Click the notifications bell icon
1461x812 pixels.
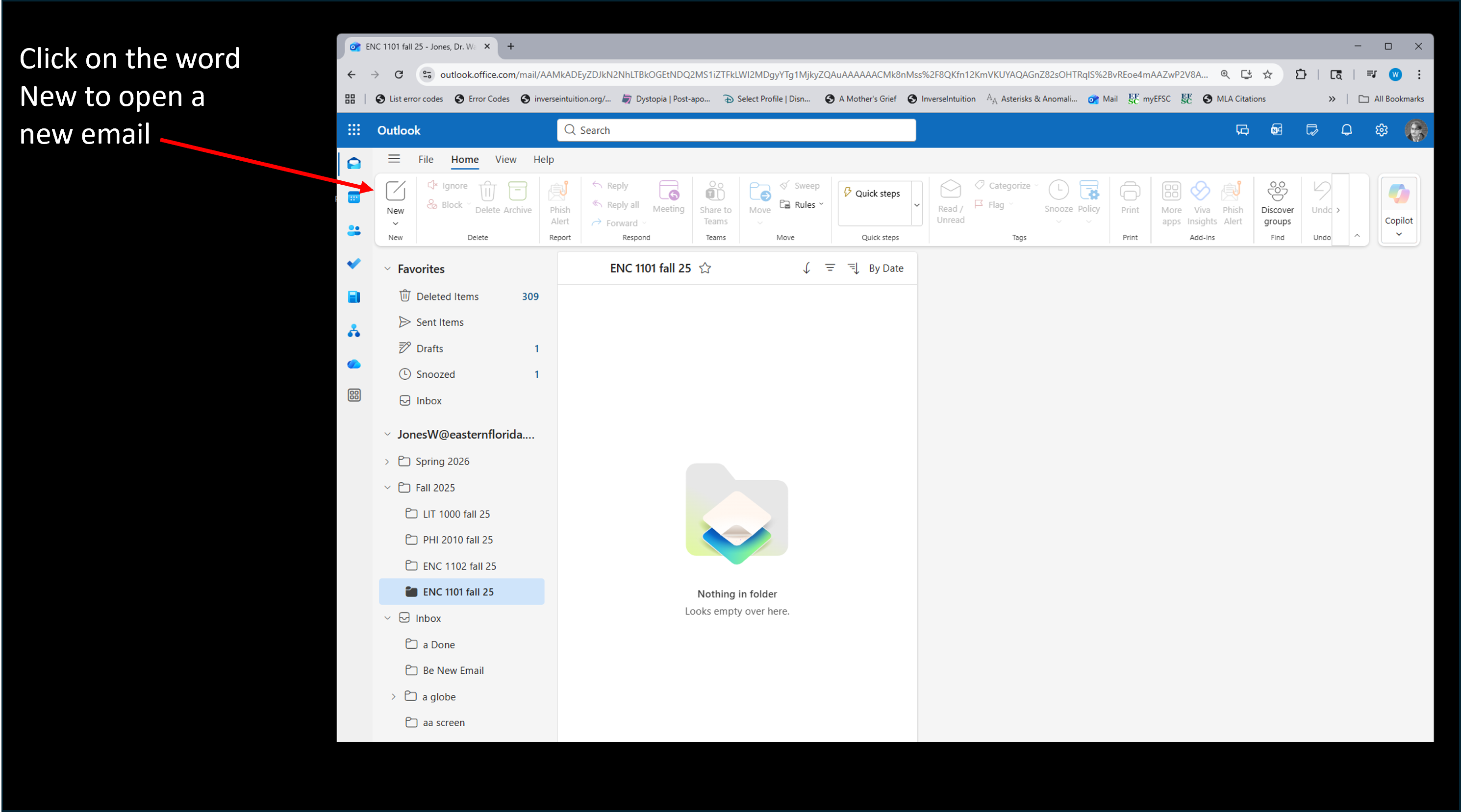coord(1346,130)
